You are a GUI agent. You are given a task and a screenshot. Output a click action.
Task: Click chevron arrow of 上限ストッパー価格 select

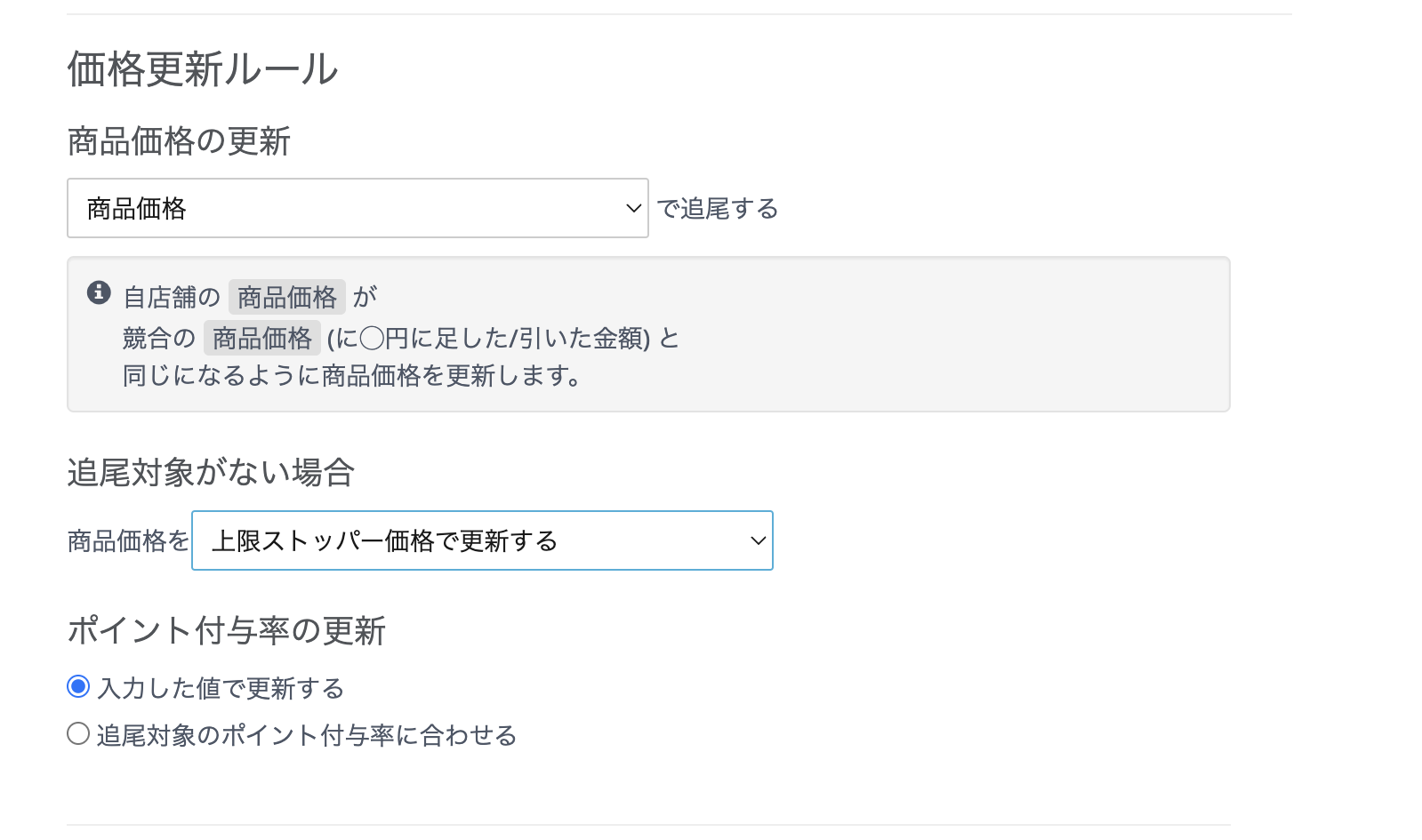click(x=758, y=540)
